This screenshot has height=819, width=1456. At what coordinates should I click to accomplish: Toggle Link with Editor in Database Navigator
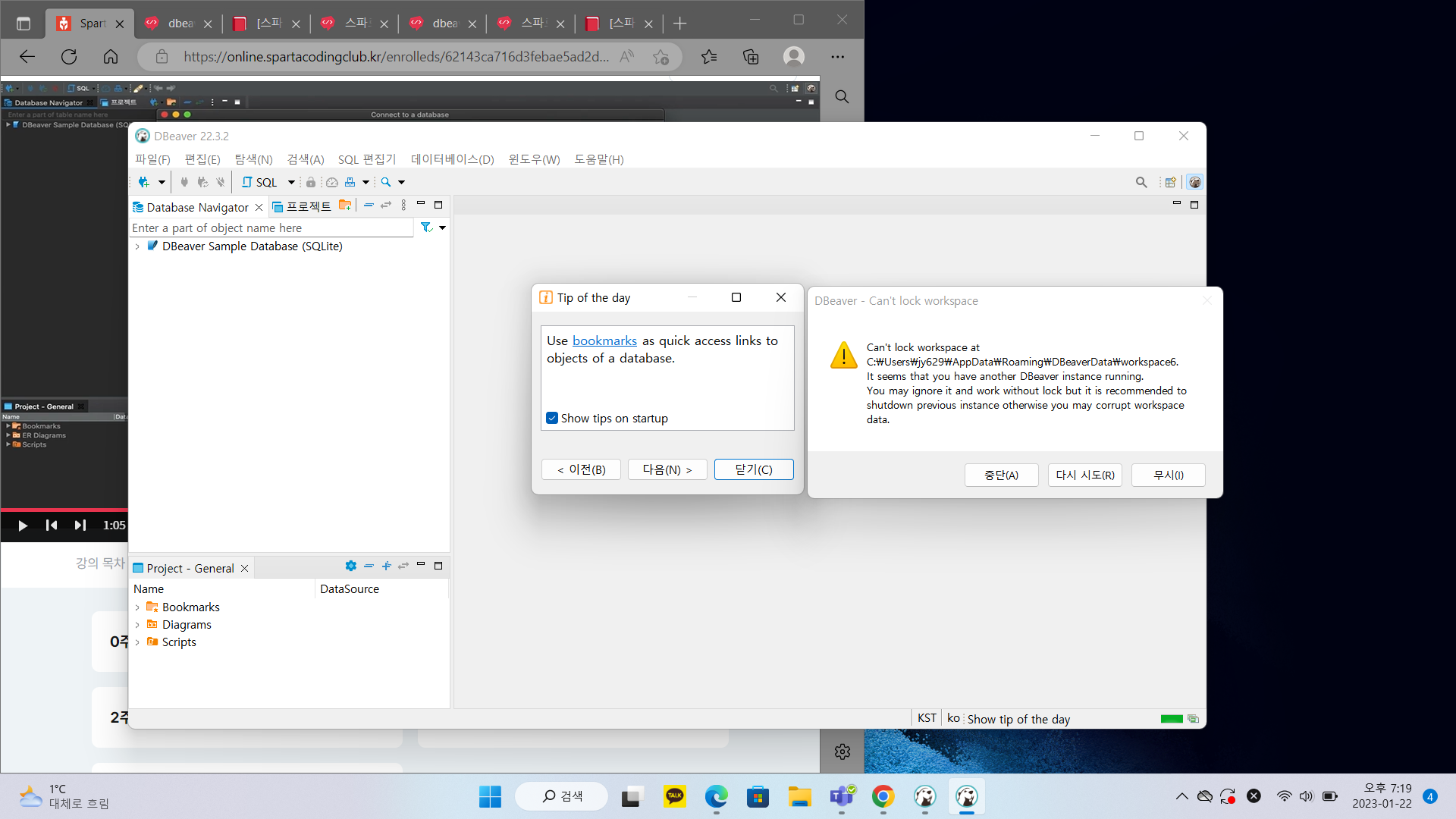tap(386, 205)
